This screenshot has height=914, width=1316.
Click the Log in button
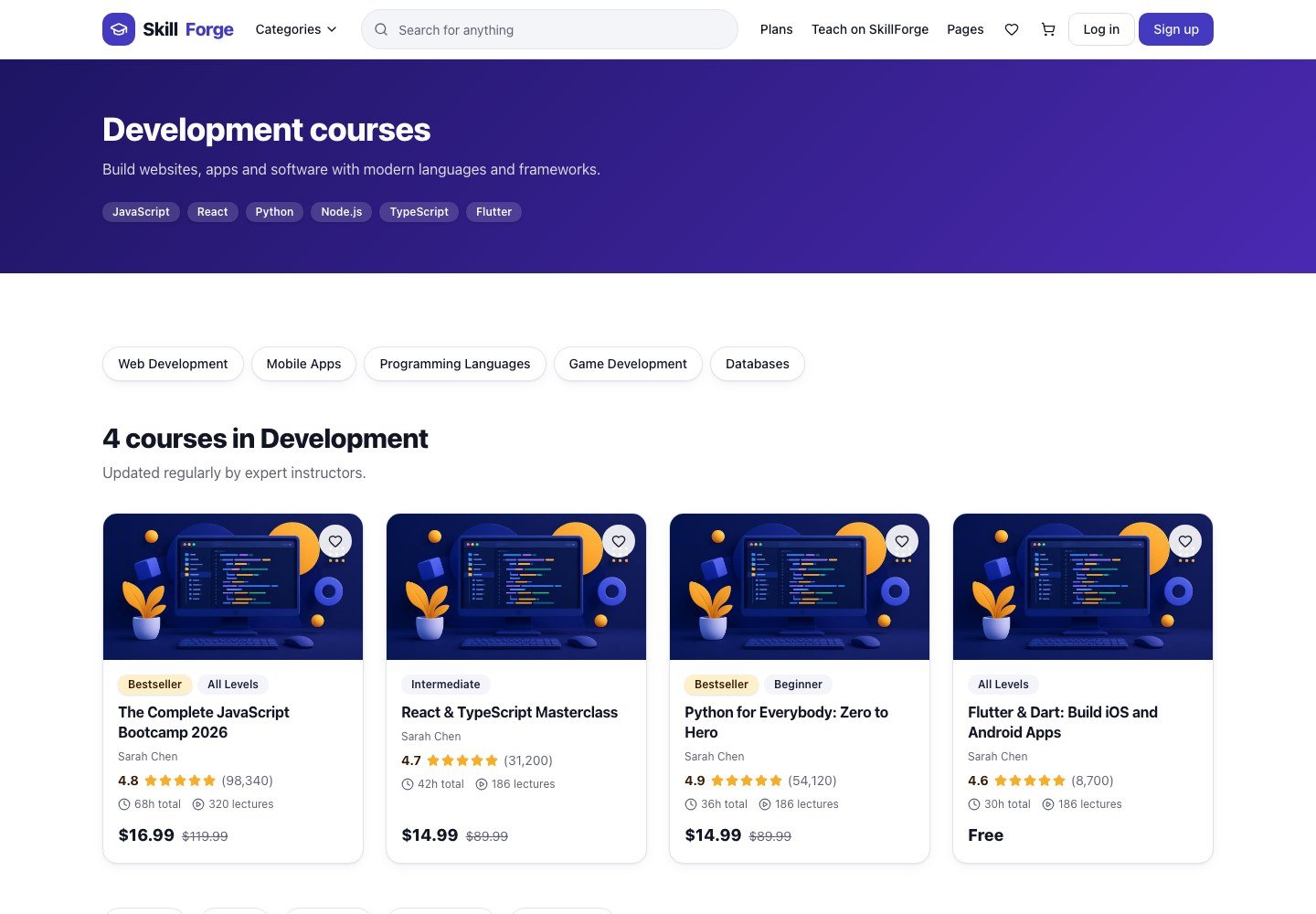1101,29
